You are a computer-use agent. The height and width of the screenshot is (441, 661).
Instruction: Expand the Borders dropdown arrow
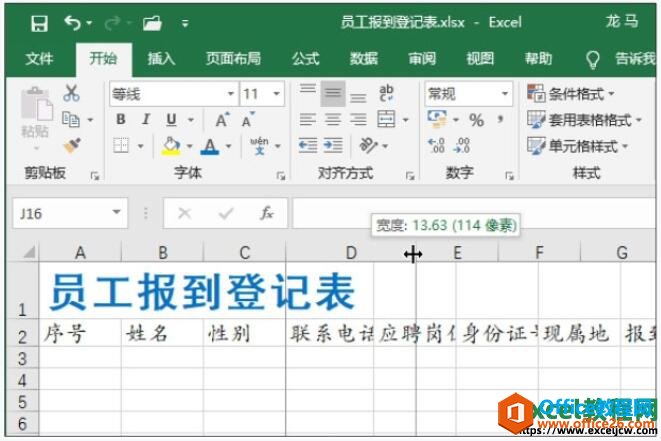tap(140, 146)
